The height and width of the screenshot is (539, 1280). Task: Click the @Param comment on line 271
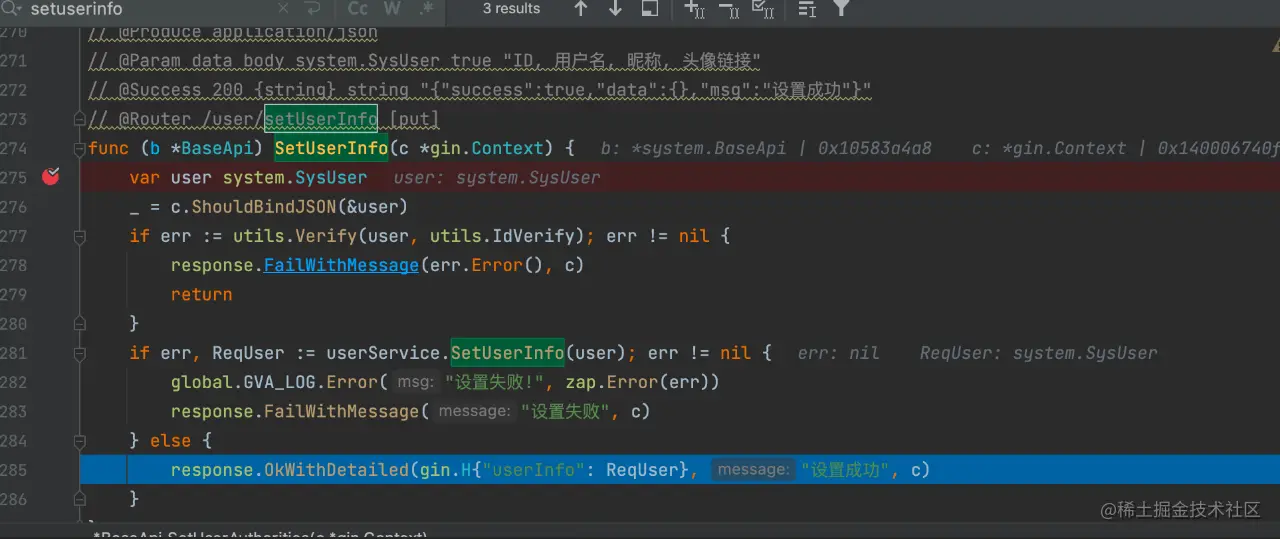click(x=424, y=61)
